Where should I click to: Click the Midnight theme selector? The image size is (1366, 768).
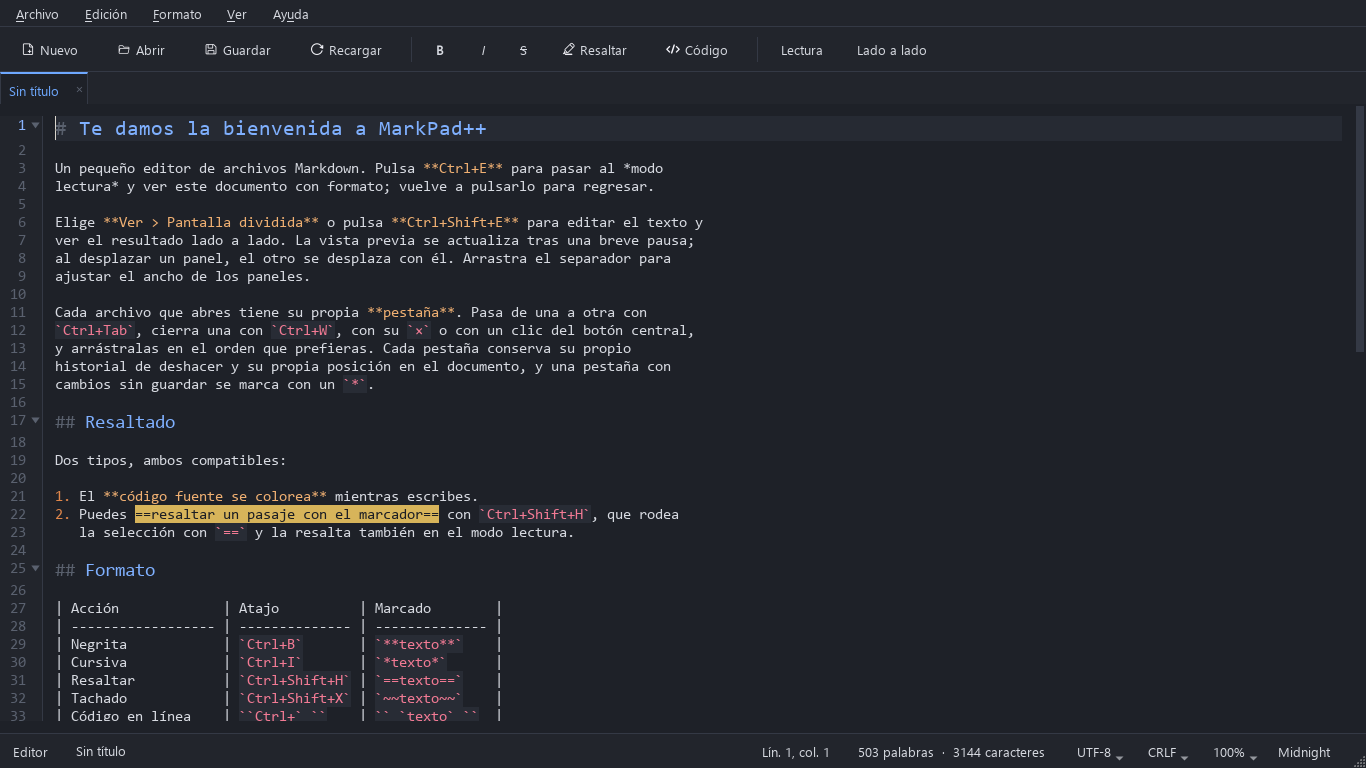tap(1304, 752)
